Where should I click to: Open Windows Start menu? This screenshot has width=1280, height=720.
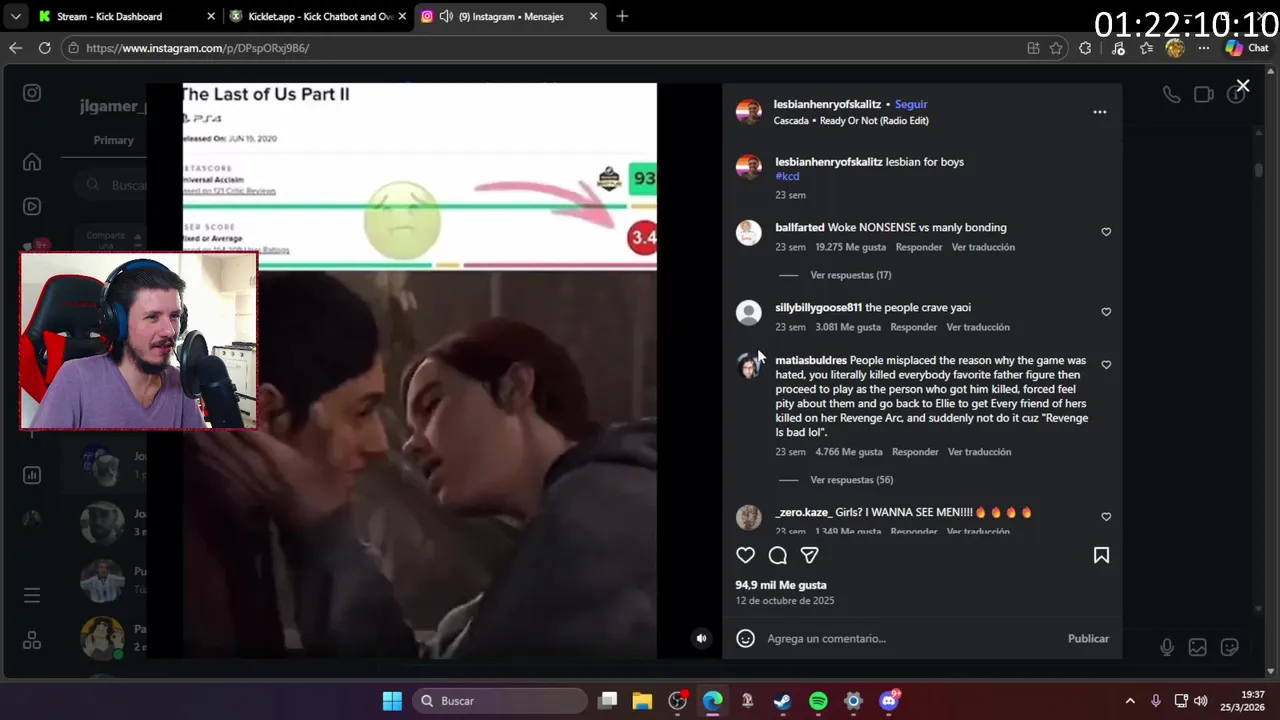[392, 701]
